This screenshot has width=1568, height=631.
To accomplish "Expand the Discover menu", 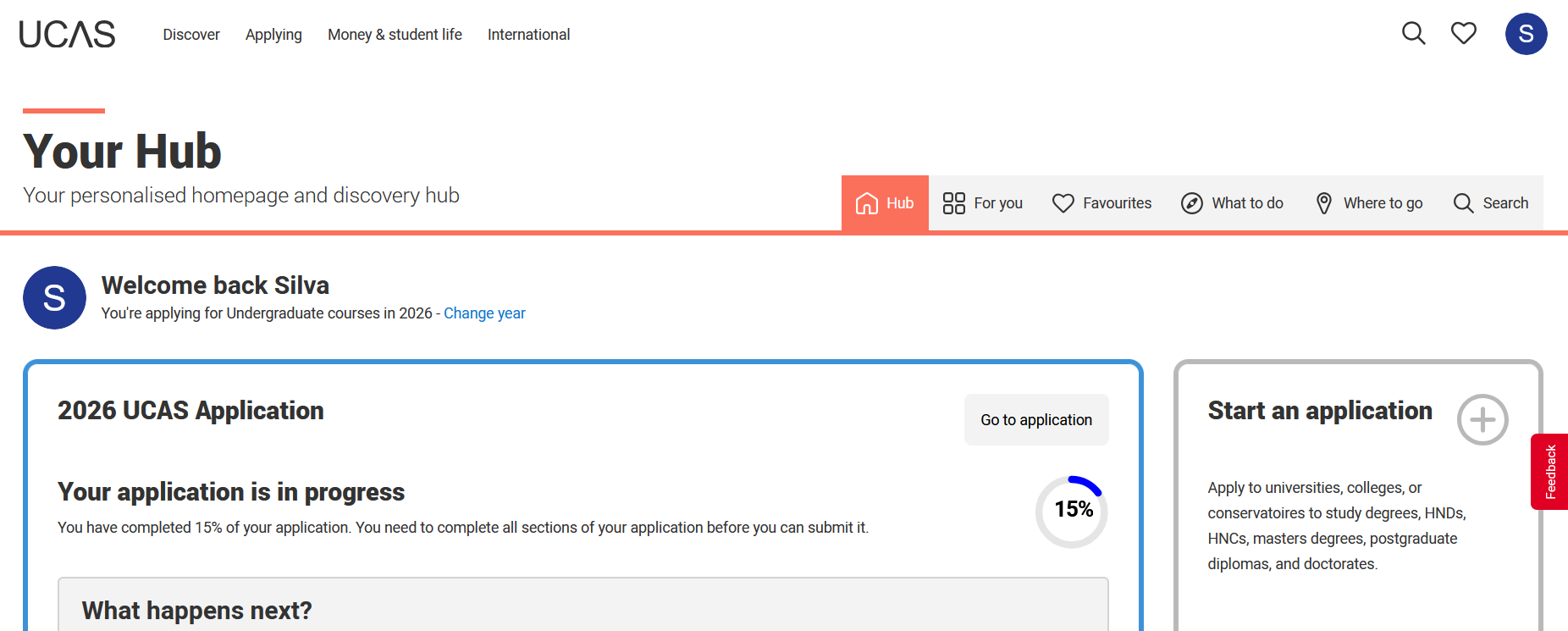I will click(x=191, y=35).
